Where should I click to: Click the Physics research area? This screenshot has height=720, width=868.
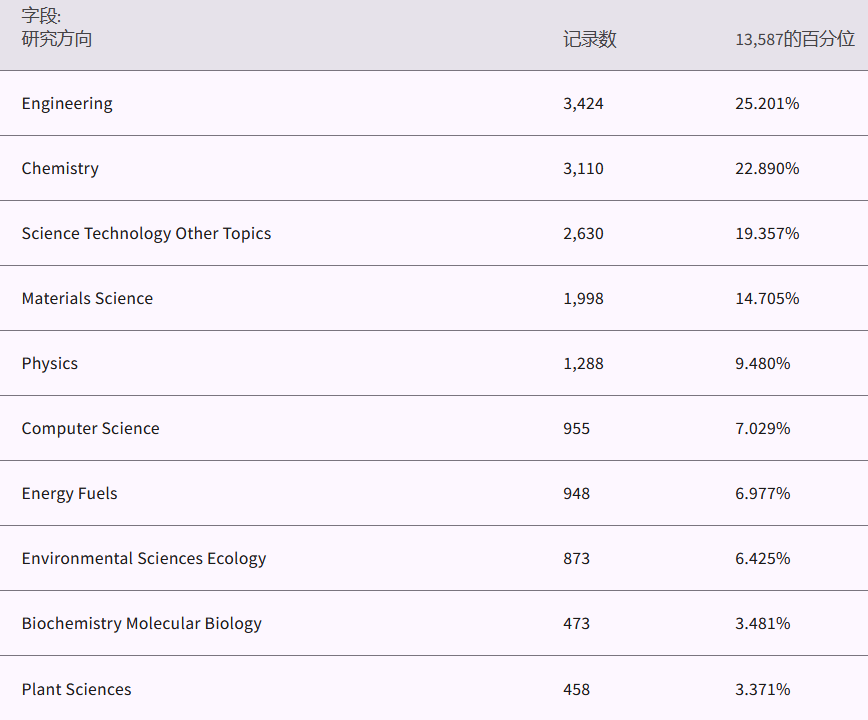[49, 363]
